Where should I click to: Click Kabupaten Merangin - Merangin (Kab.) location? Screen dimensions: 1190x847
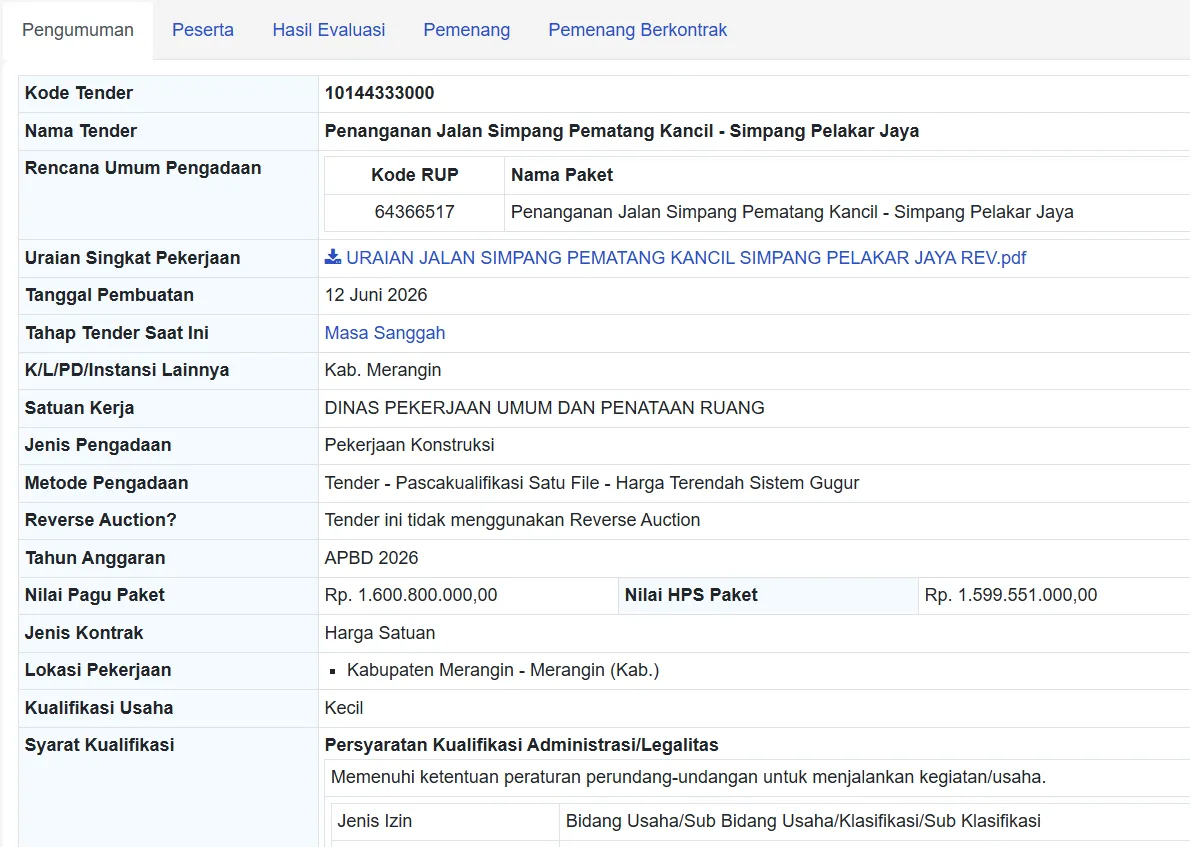[502, 671]
